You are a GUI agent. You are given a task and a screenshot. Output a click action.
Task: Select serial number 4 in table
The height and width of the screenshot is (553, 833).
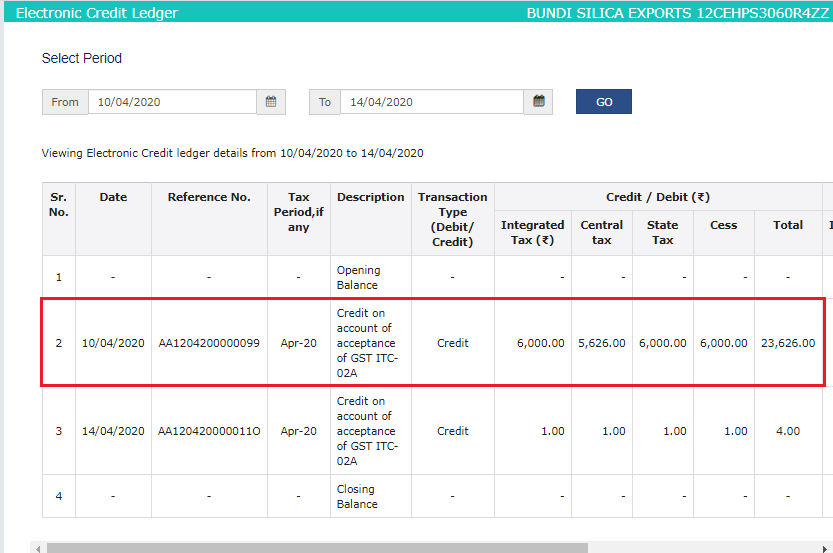pos(58,496)
